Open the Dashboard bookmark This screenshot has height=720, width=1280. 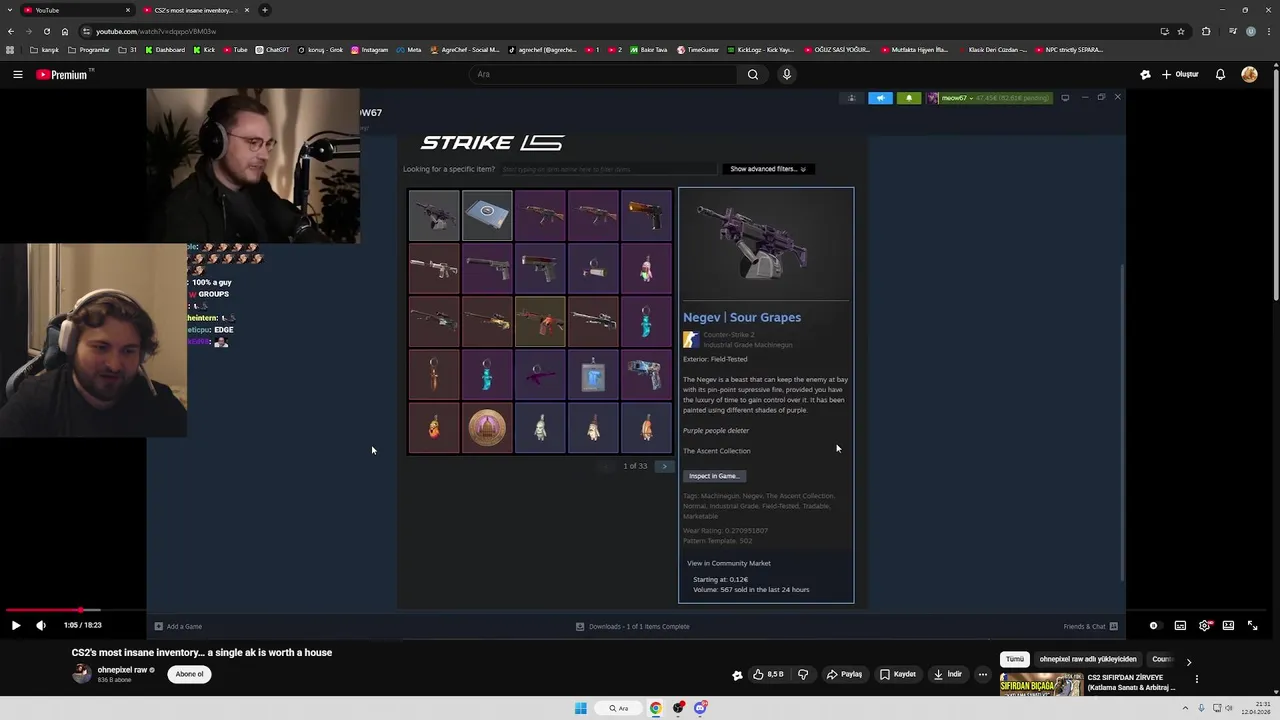(165, 50)
